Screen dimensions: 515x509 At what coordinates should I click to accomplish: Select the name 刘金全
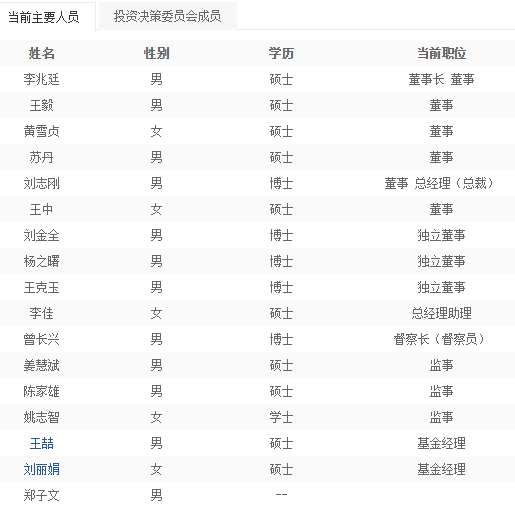[x=42, y=235]
